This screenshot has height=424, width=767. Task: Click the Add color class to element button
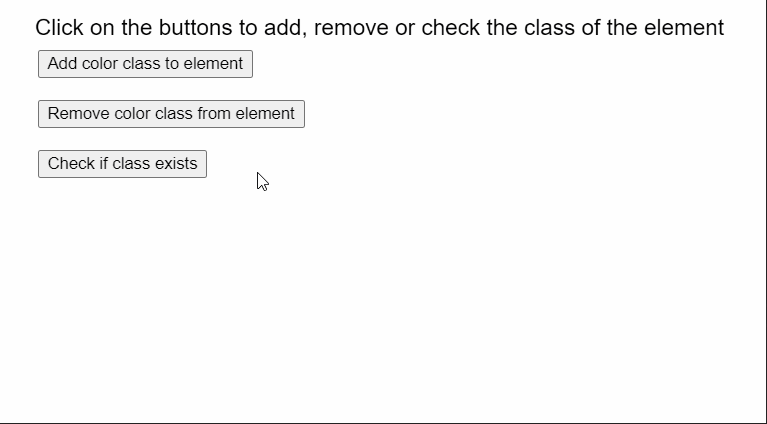(x=145, y=64)
